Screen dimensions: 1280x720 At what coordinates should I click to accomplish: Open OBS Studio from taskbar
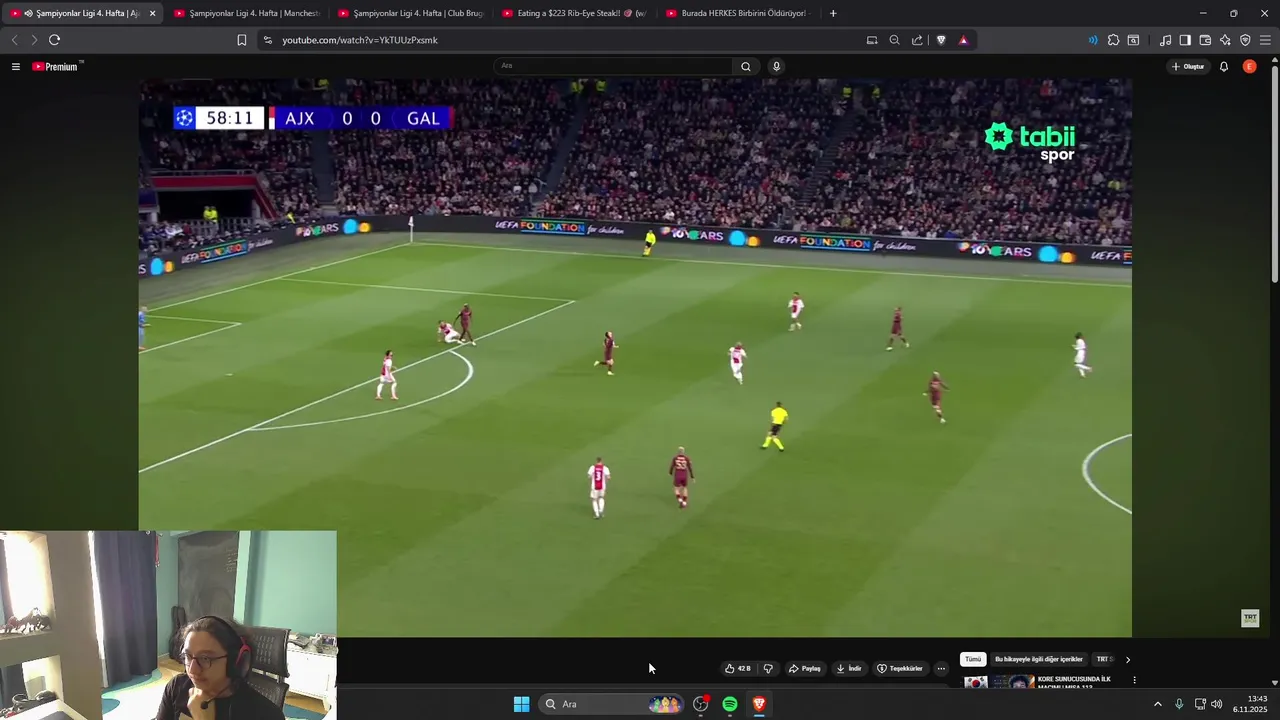(x=701, y=704)
